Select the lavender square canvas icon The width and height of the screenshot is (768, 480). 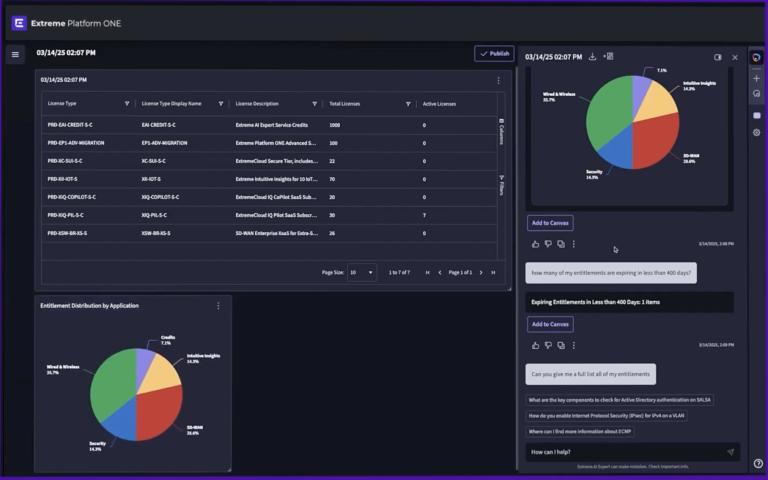click(757, 116)
